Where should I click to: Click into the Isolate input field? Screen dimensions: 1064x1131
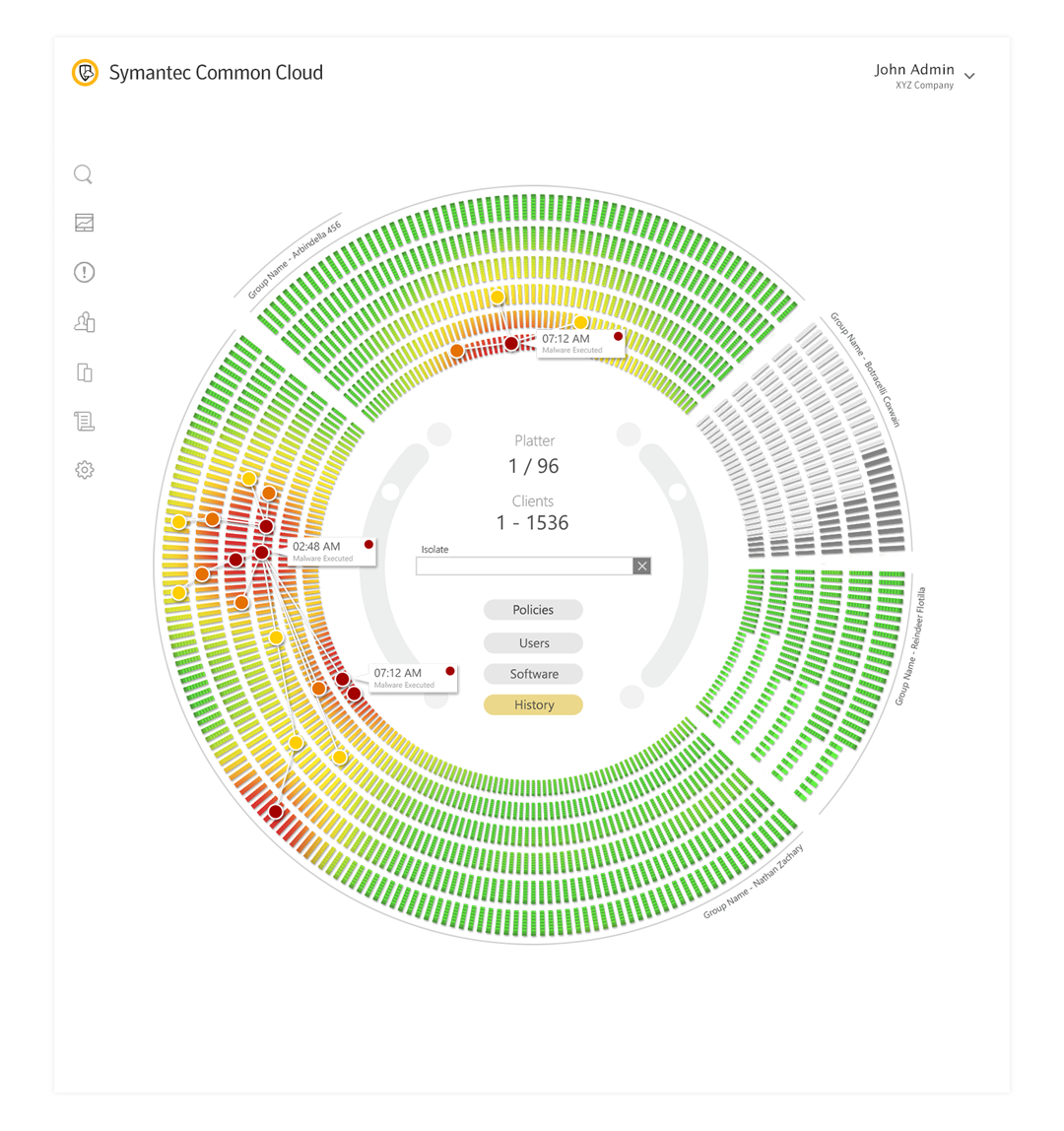tap(523, 565)
